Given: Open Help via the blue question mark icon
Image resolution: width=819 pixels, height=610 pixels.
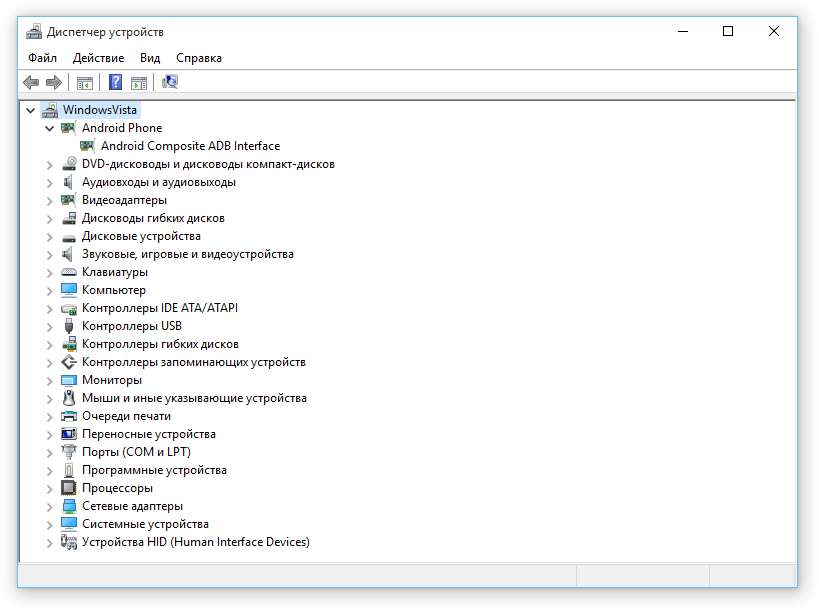Looking at the screenshot, I should tap(116, 83).
